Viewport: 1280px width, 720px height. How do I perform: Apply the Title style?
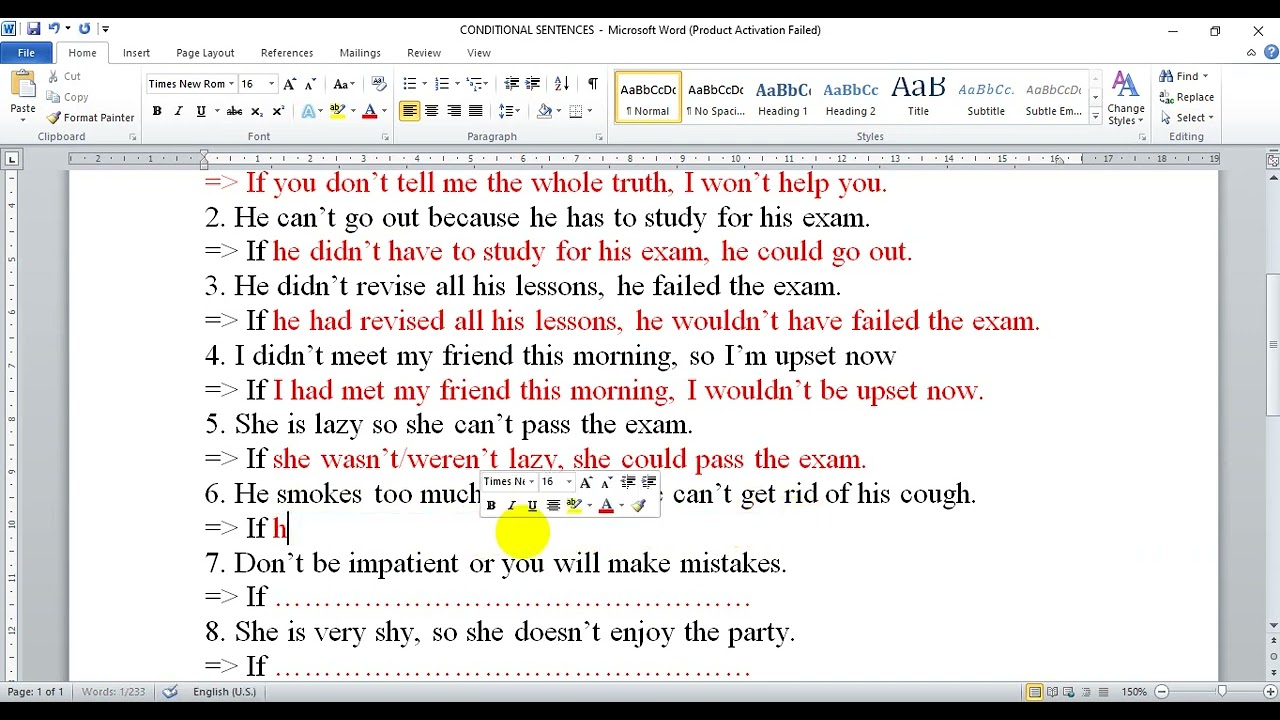[918, 97]
